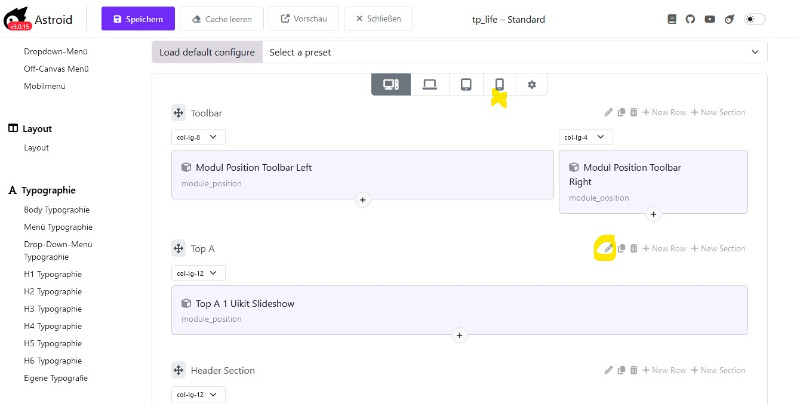This screenshot has width=799, height=405.
Task: Add New Section after Toolbar
Action: tap(718, 112)
